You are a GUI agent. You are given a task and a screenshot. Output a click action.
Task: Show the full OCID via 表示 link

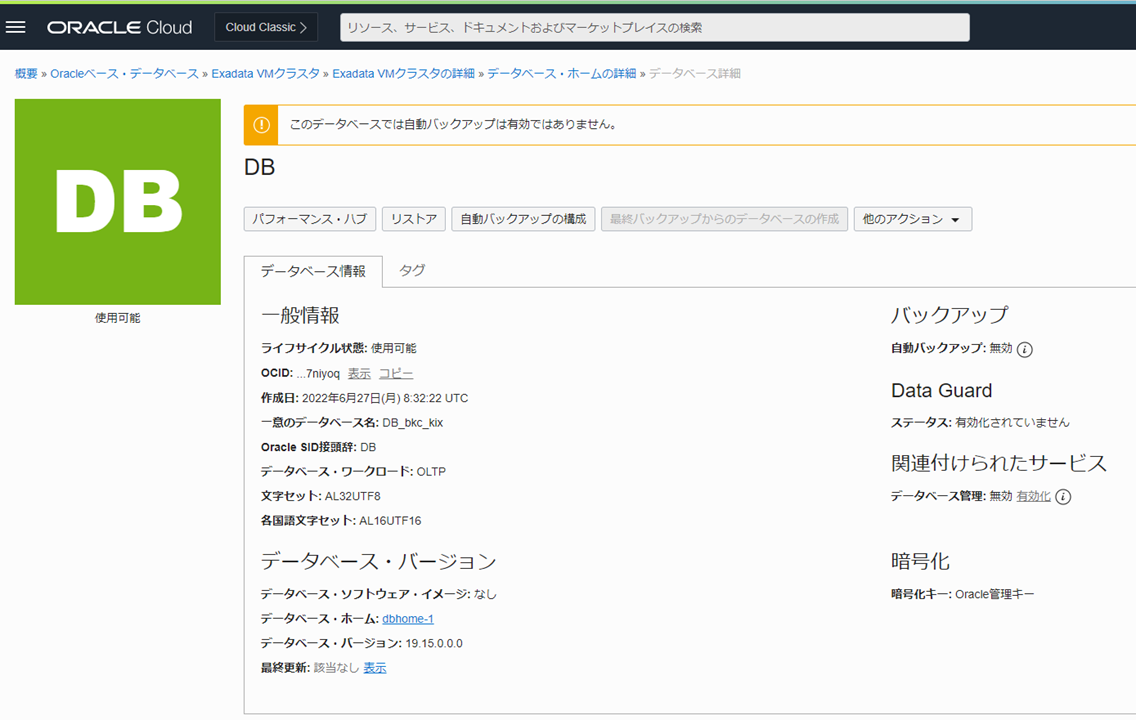pyautogui.click(x=359, y=373)
